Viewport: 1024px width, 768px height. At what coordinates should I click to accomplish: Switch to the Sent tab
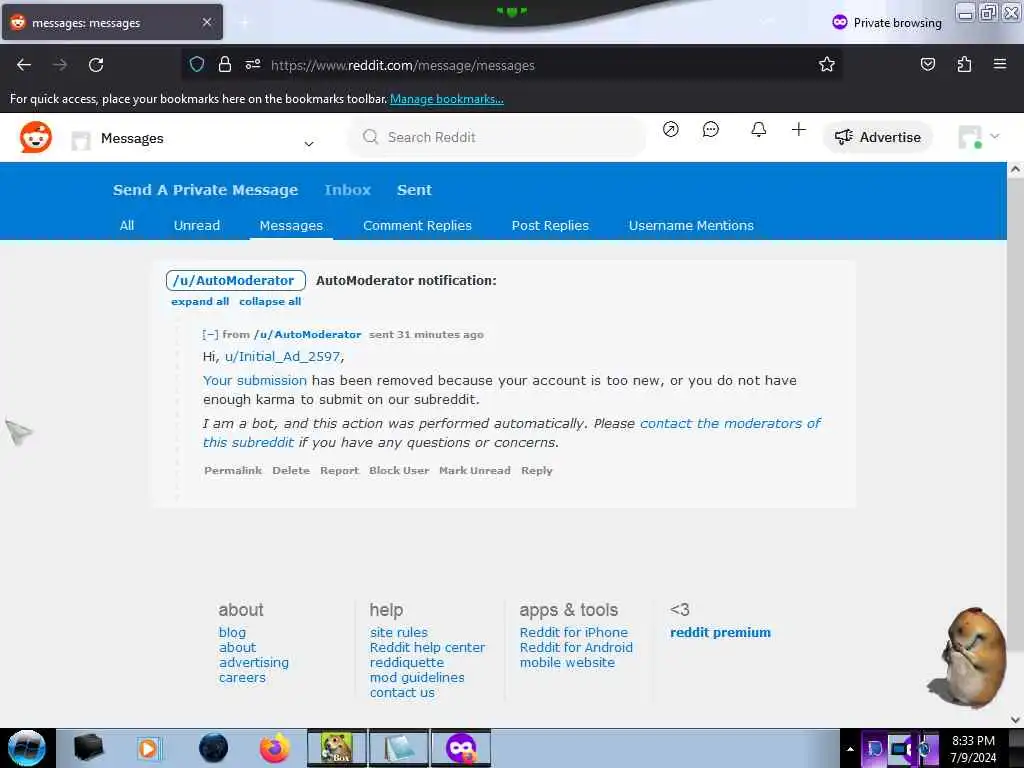click(x=414, y=190)
